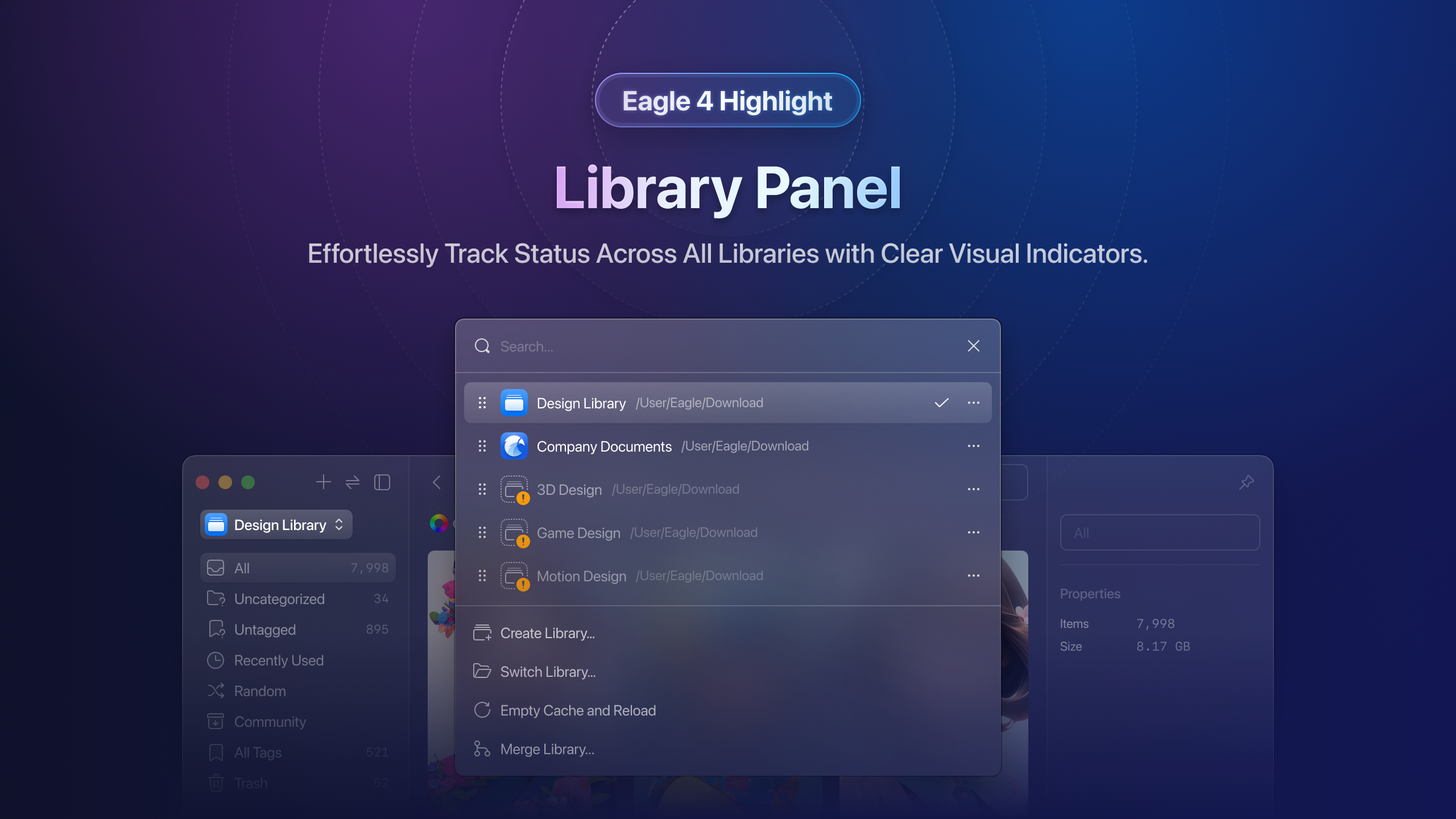The width and height of the screenshot is (1456, 819).
Task: Click the warning badge on 3D Design library
Action: pos(523,498)
